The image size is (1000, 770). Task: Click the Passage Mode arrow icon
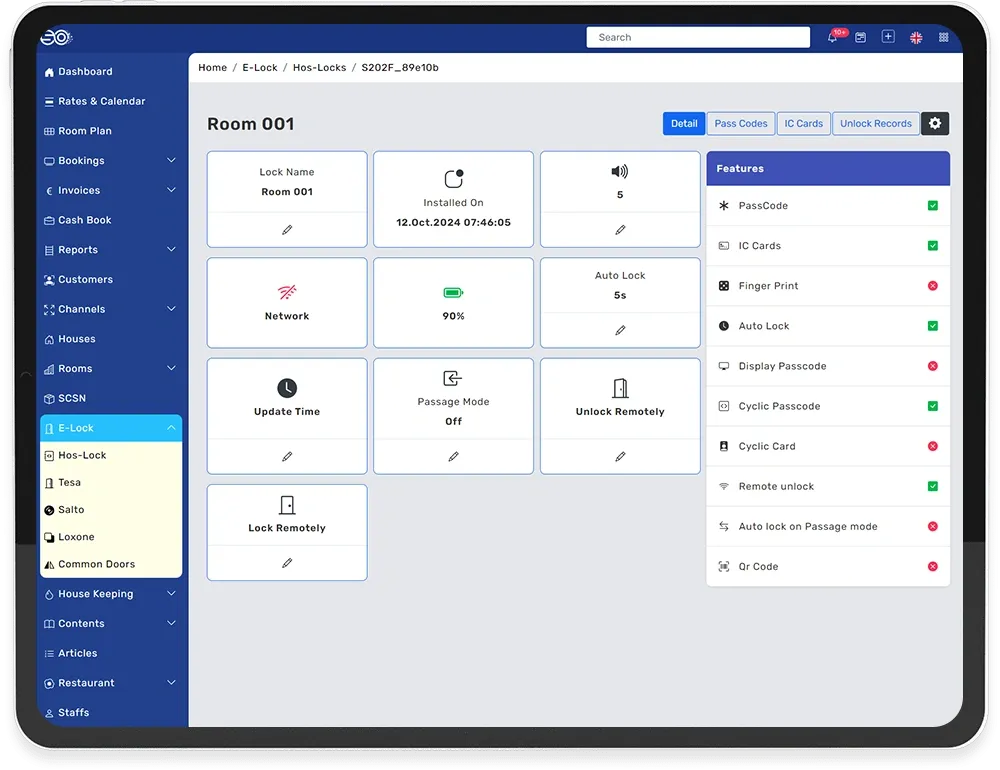[452, 378]
